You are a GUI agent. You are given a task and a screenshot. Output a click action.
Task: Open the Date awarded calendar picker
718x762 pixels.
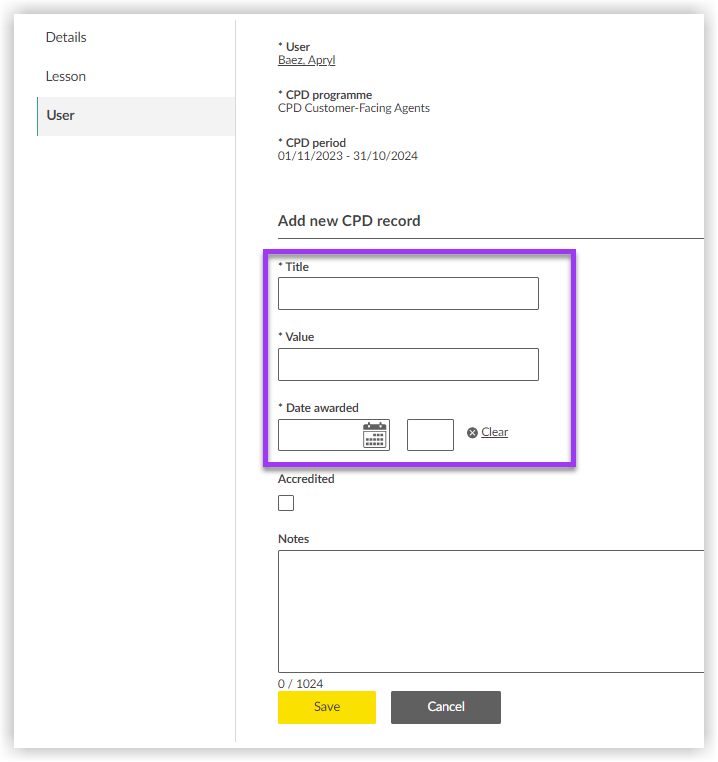coord(375,435)
